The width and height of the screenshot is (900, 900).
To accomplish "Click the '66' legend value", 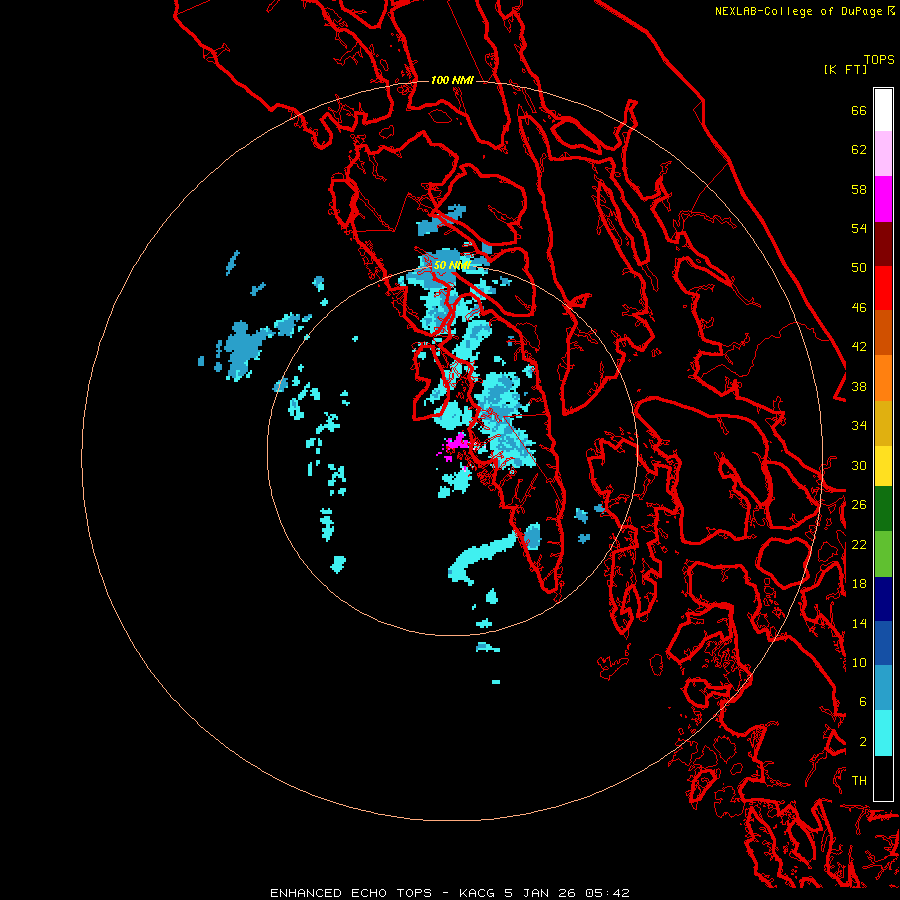I will (859, 110).
